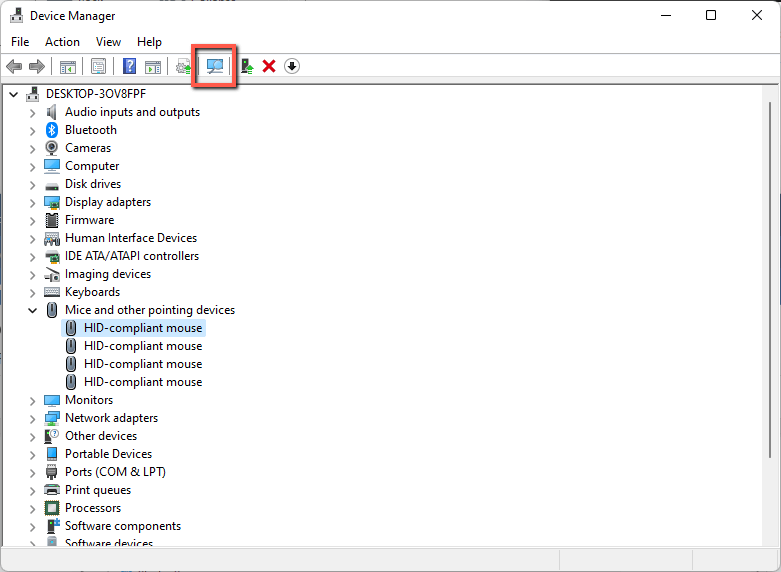Screen dimensions: 781x572
Task: Expand the Software components category
Action: [x=32, y=527]
